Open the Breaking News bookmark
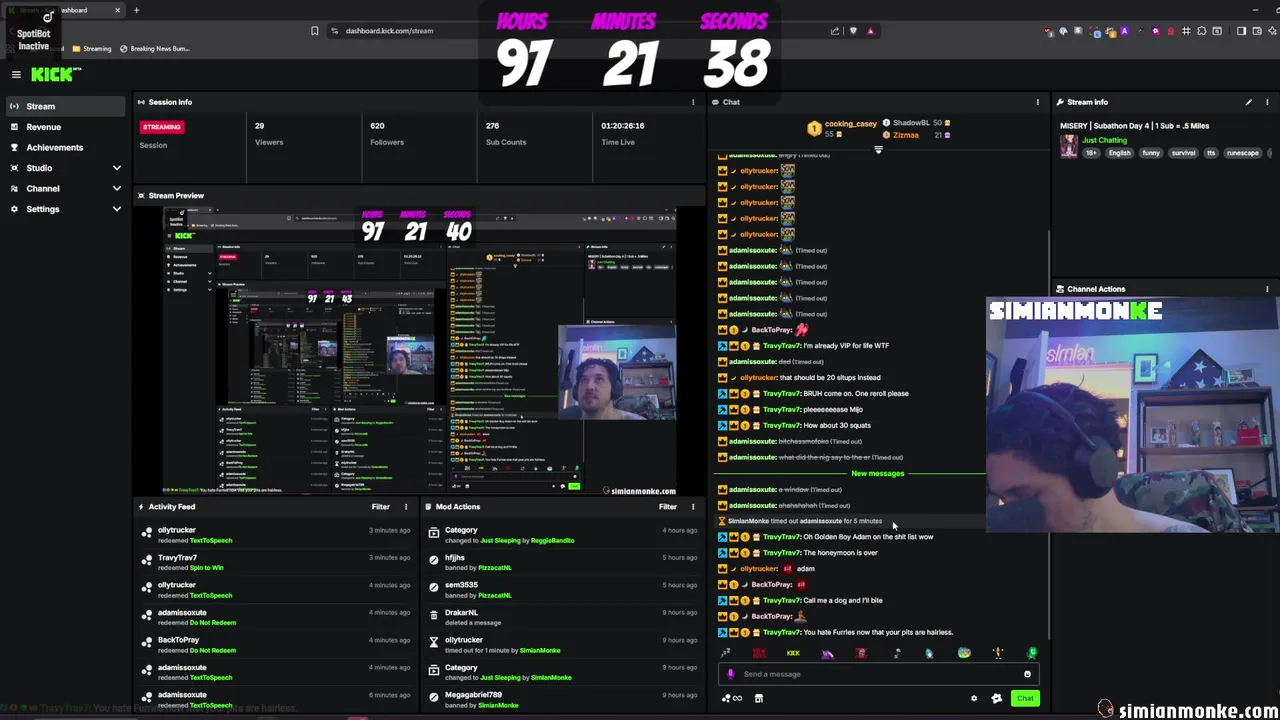1280x720 pixels. point(154,49)
